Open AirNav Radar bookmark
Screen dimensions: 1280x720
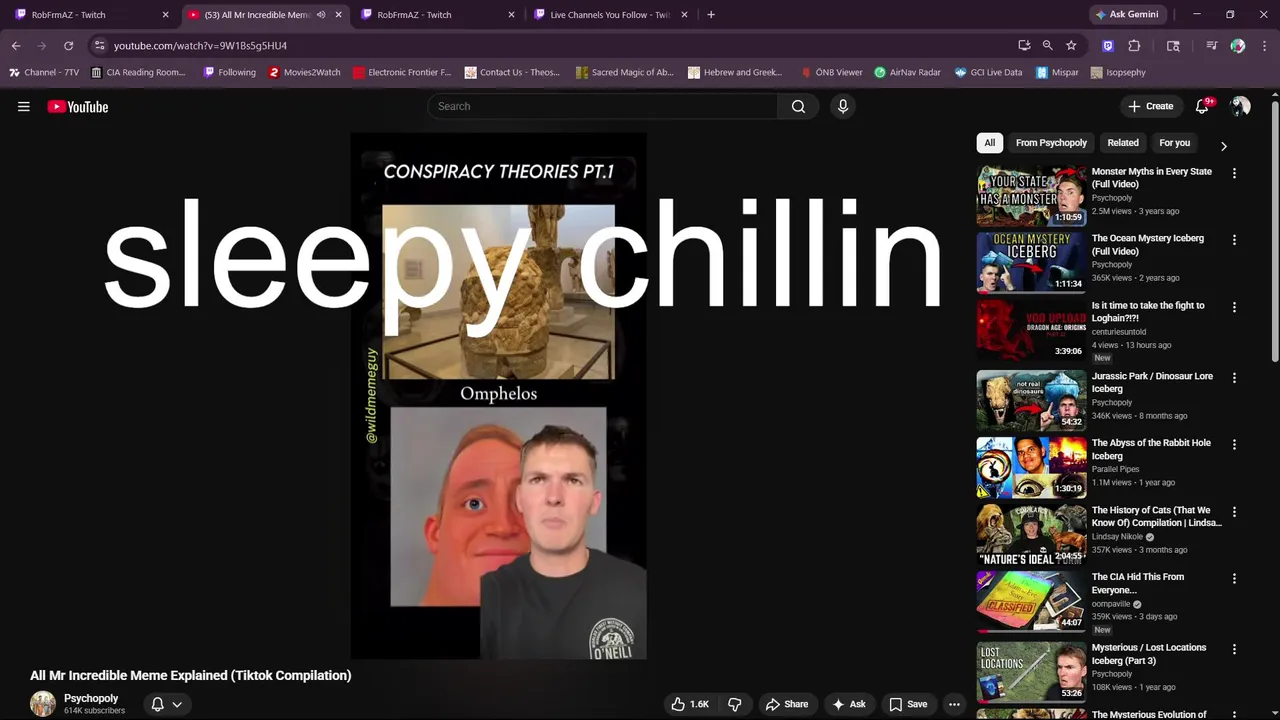[907, 72]
